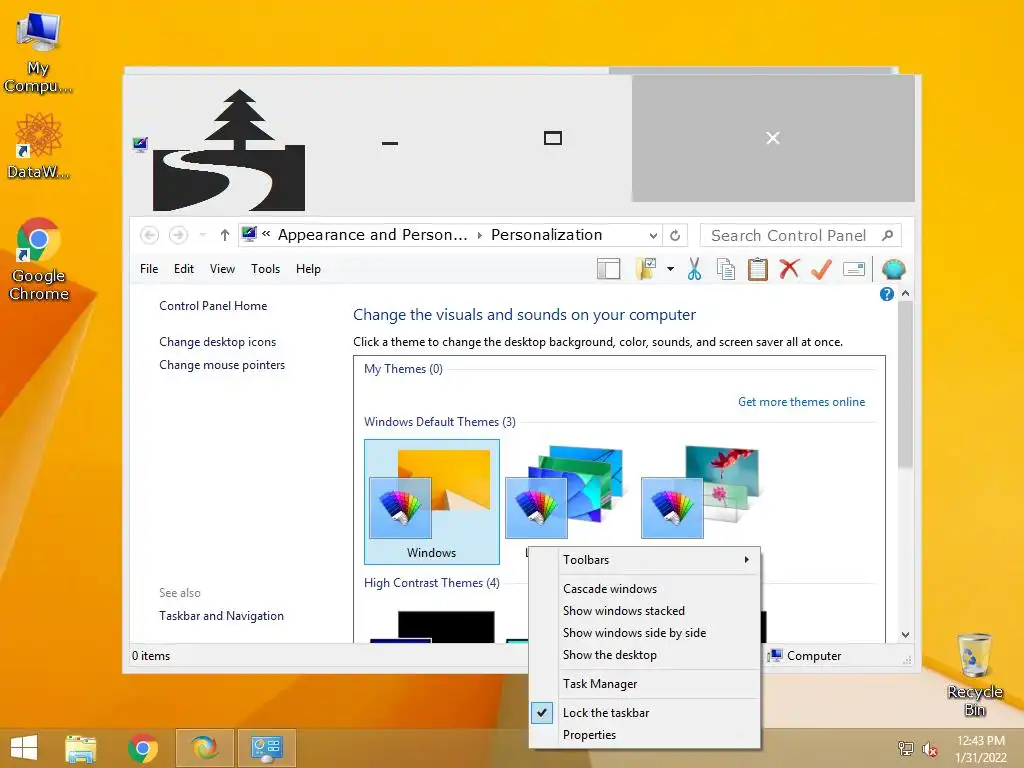Click the red X Delete icon
Image resolution: width=1024 pixels, height=768 pixels.
tap(789, 268)
